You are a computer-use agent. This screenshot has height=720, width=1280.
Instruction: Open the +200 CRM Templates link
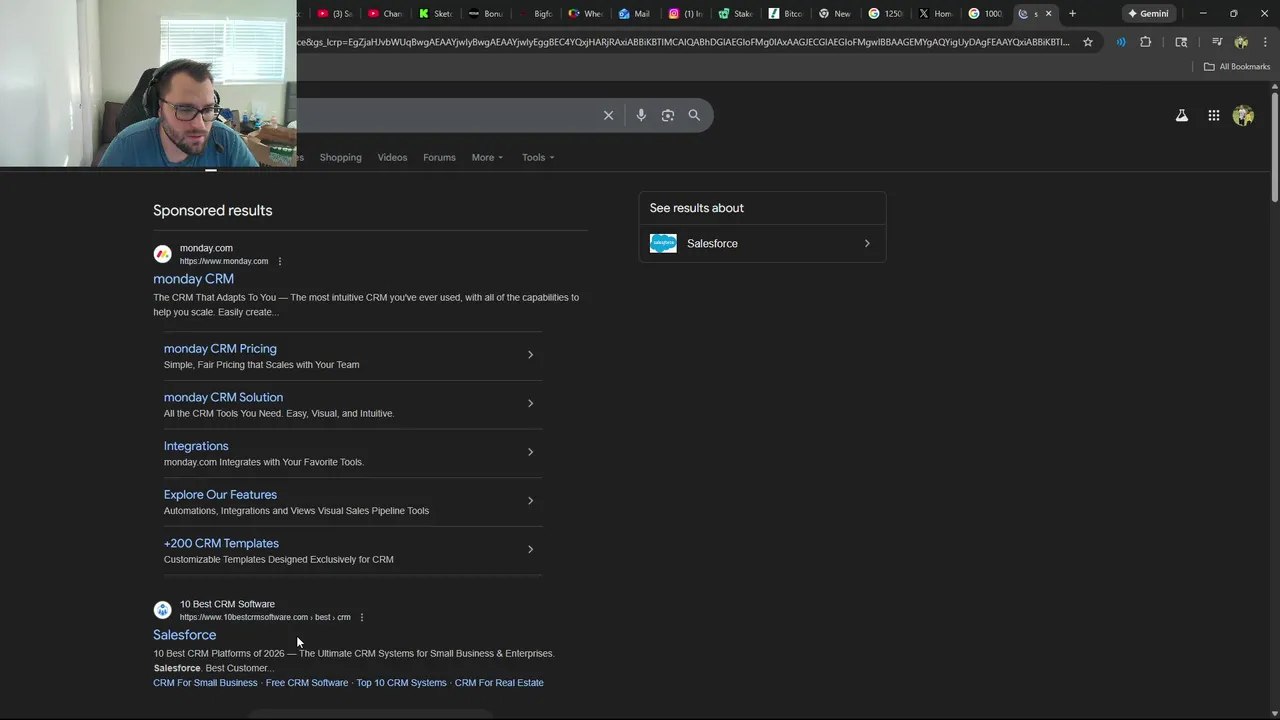(221, 544)
